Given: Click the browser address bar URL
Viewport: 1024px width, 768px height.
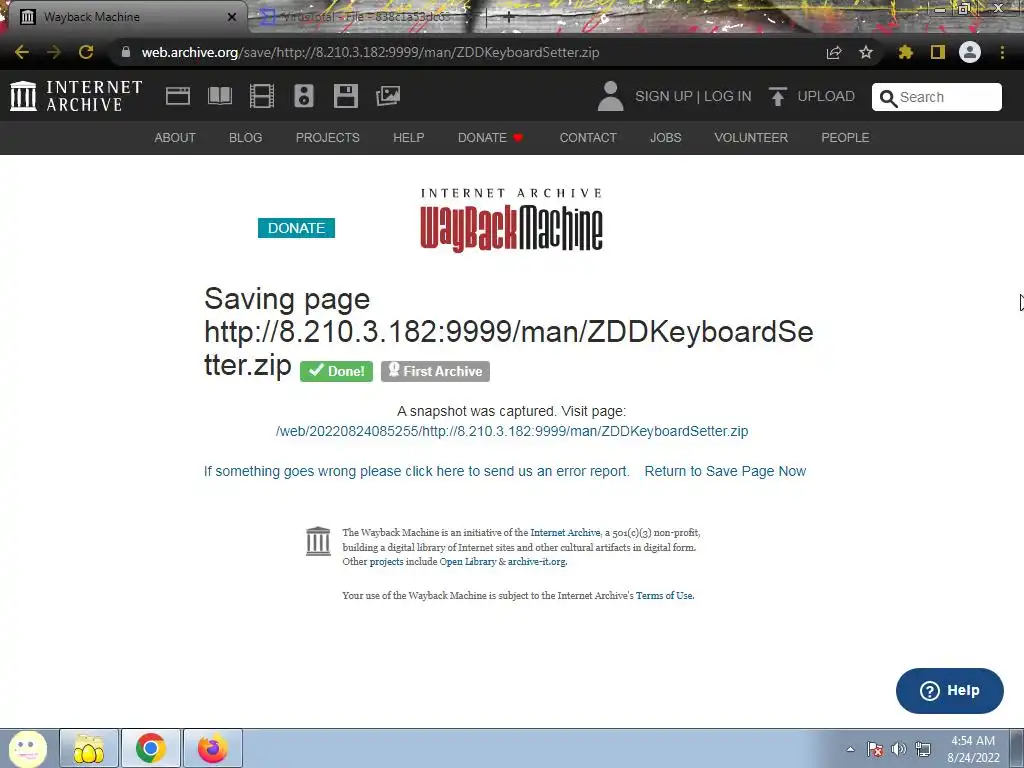Looking at the screenshot, I should tap(370, 52).
